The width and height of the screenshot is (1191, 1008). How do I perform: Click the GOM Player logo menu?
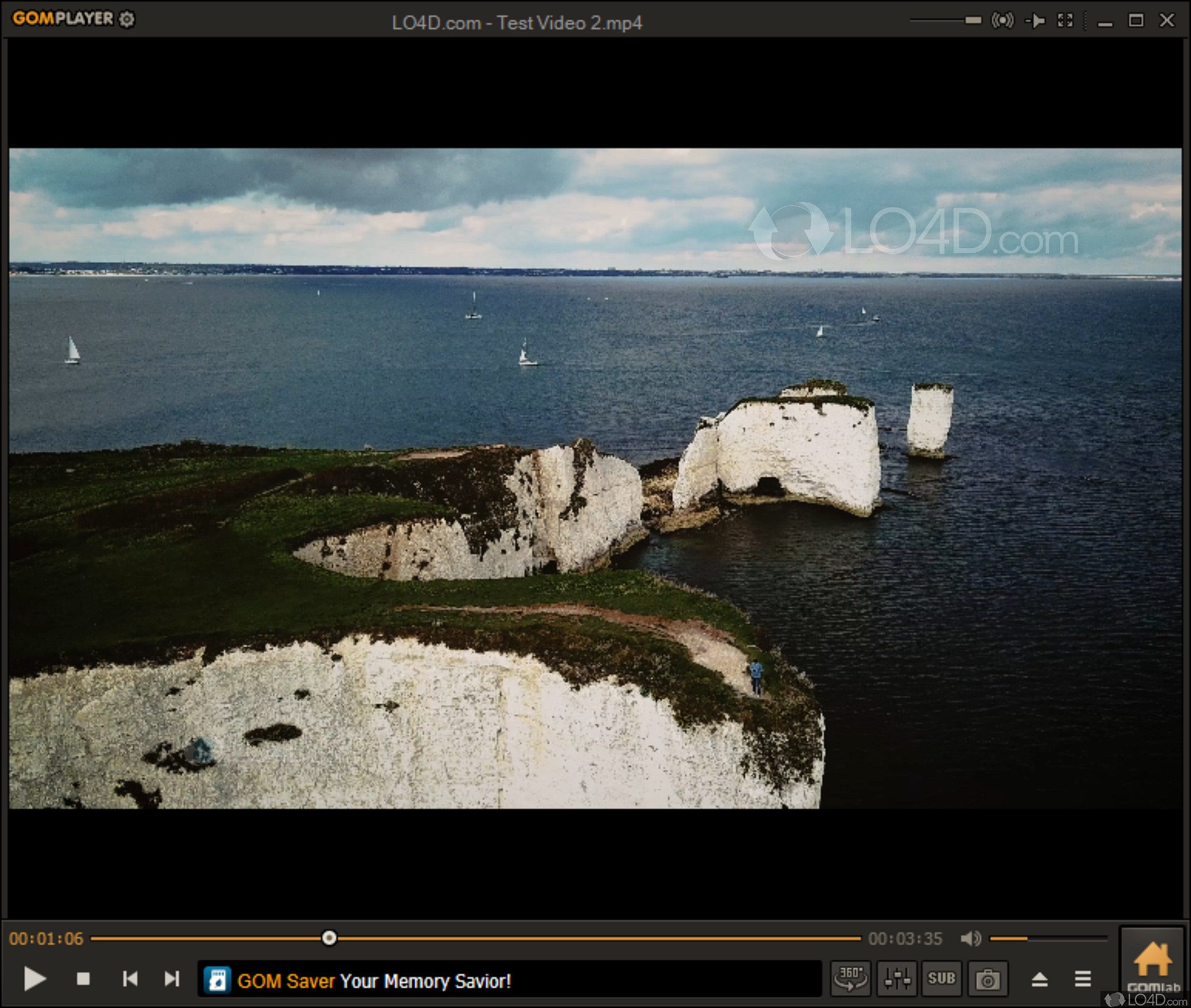click(x=63, y=19)
